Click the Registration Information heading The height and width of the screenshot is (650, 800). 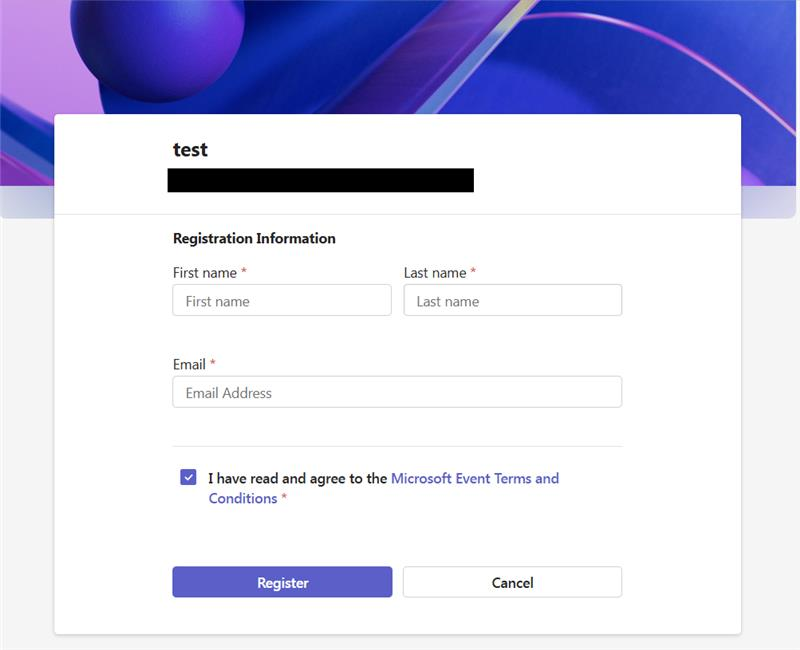click(254, 239)
